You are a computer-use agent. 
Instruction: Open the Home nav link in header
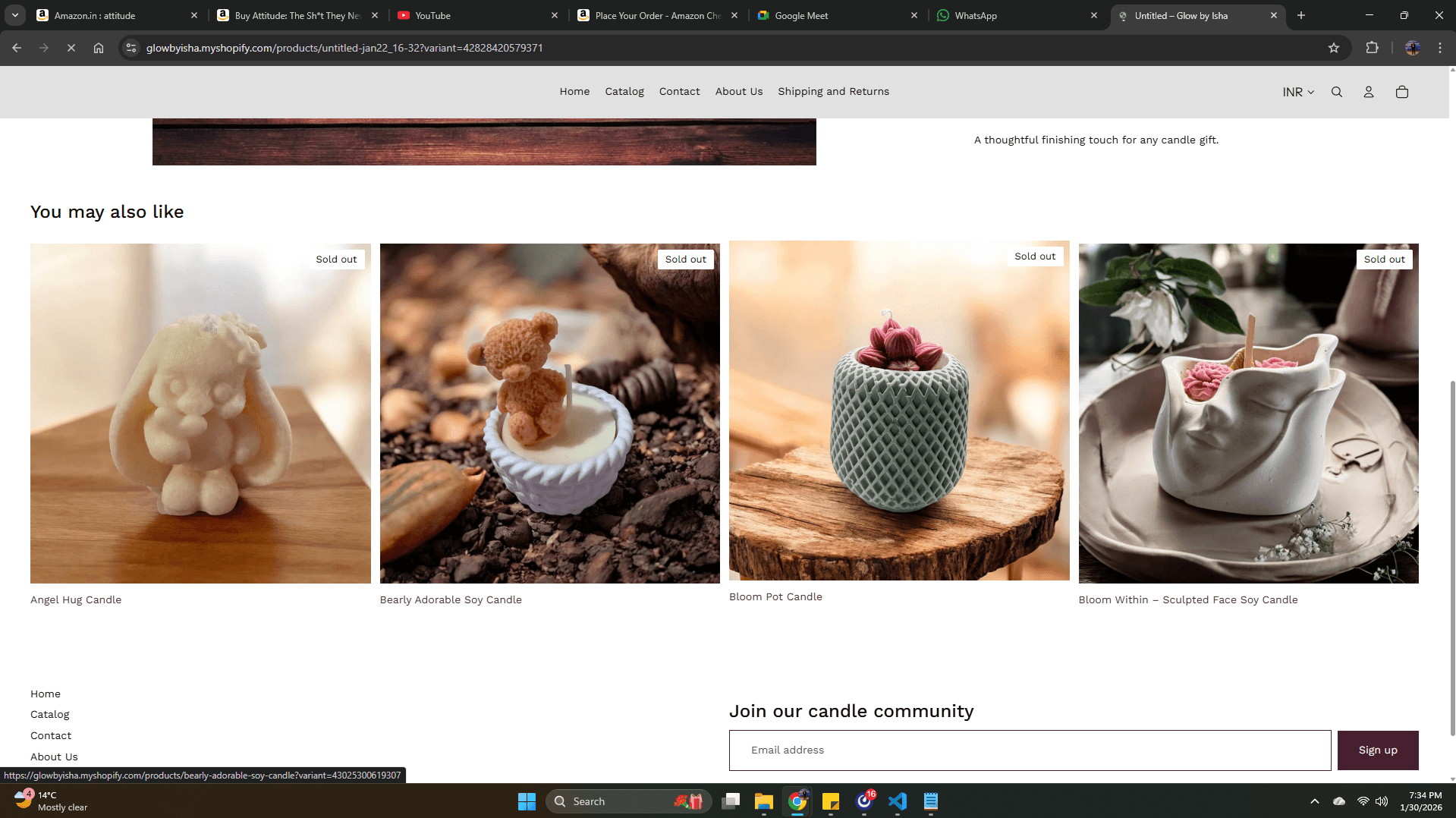[574, 92]
